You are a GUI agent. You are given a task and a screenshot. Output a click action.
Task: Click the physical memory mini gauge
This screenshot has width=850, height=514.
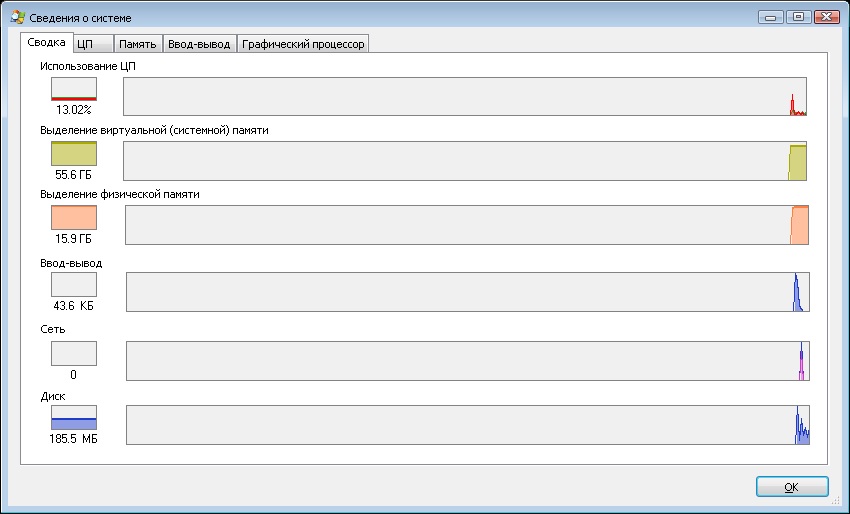click(74, 218)
